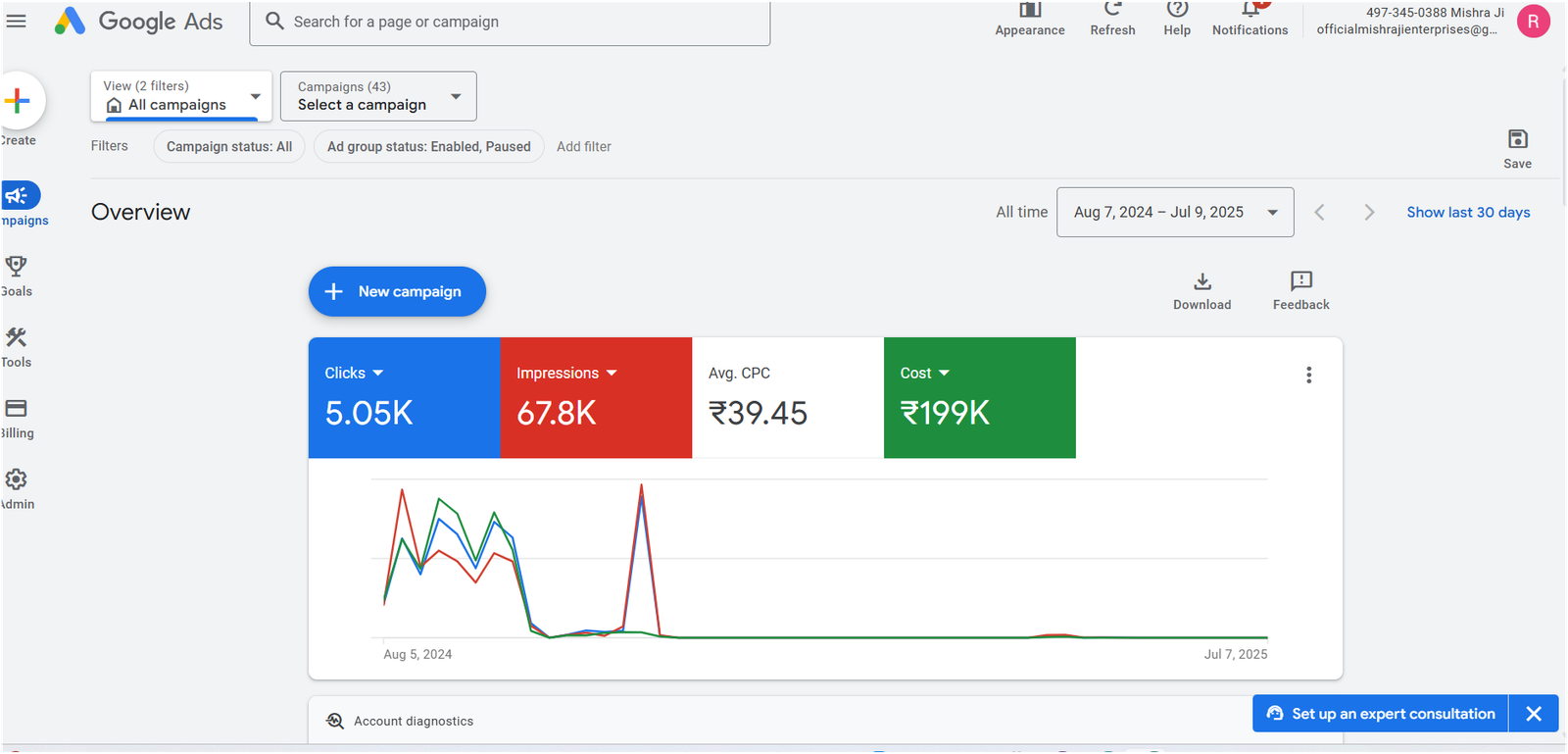
Task: Go to next date range
Action: pyautogui.click(x=1369, y=213)
